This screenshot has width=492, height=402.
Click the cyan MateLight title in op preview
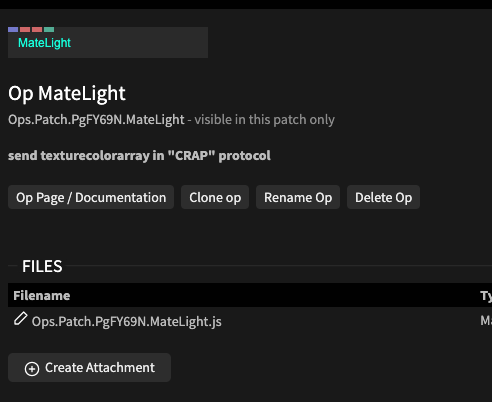point(44,43)
